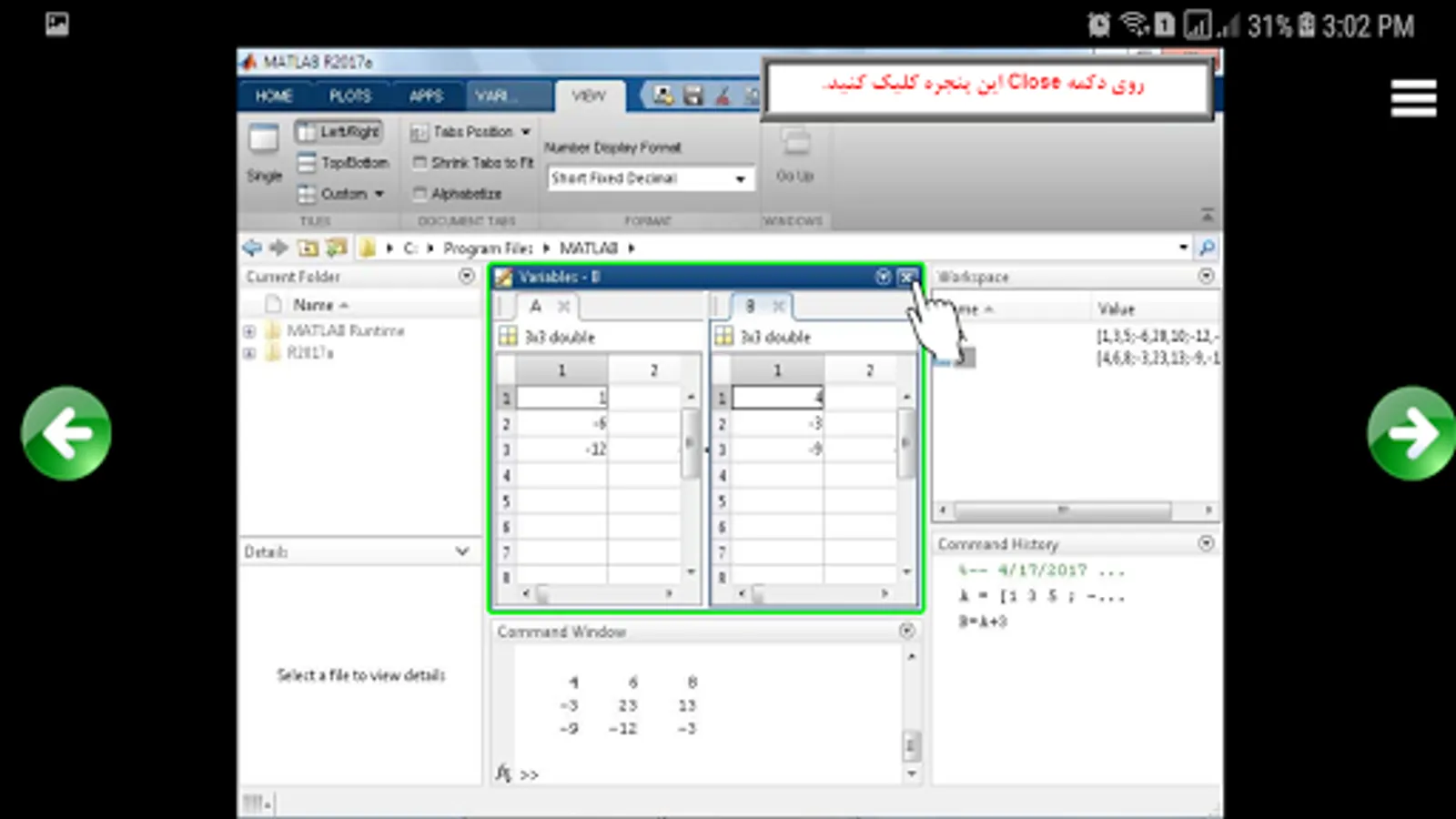Click the MATLAB breadcrumb in address bar
1456x819 pixels.
tap(588, 248)
